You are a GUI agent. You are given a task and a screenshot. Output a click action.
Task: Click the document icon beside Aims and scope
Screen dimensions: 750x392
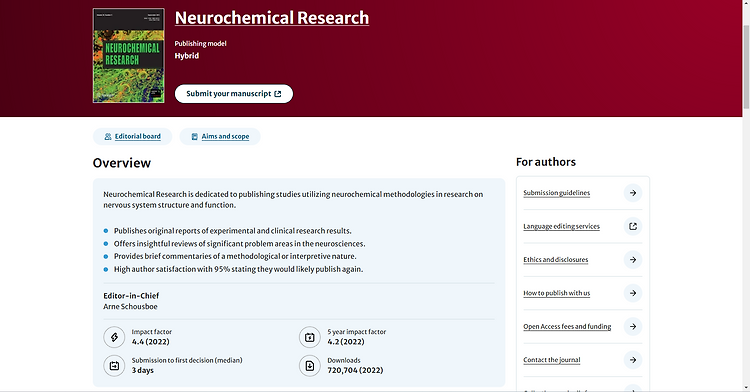(195, 137)
